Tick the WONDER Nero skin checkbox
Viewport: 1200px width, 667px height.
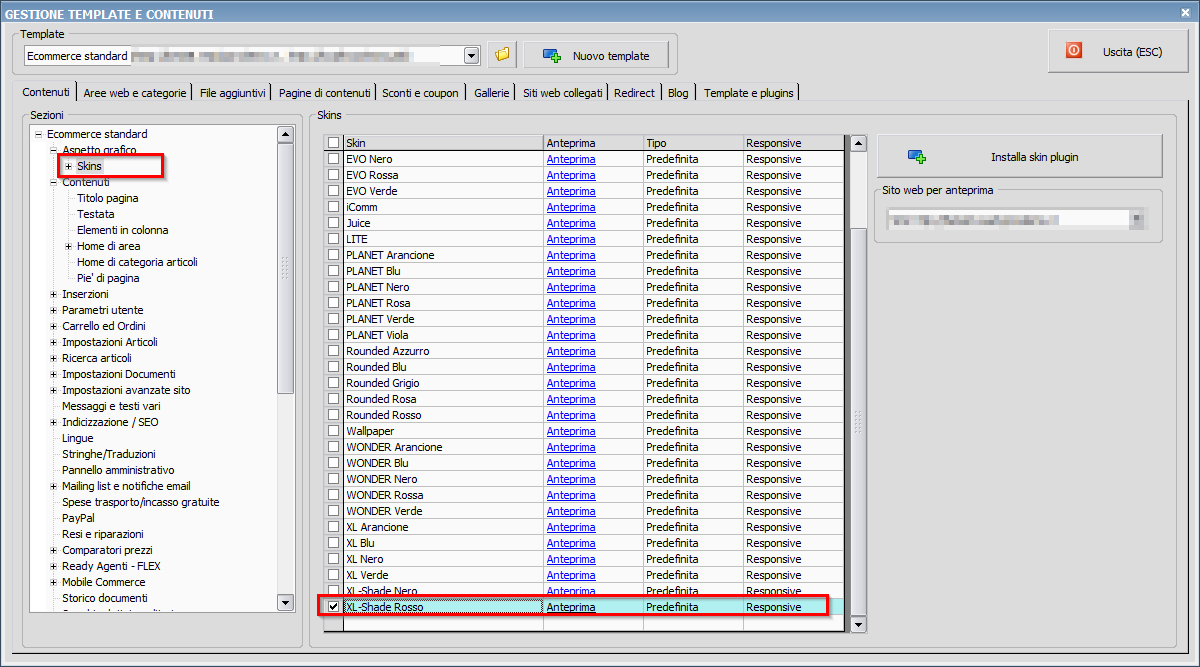point(334,479)
